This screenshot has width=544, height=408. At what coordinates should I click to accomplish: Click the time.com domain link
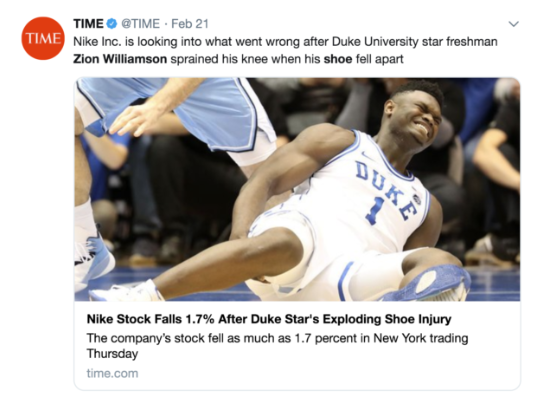click(x=112, y=373)
